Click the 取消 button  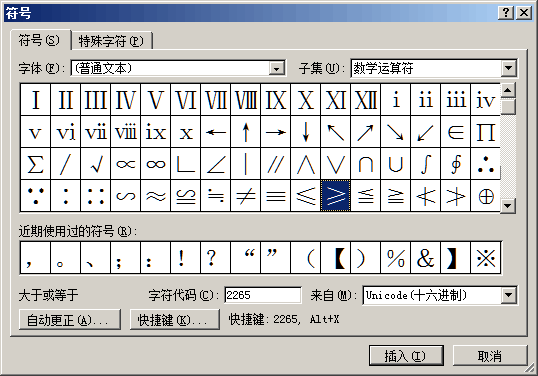(490, 356)
